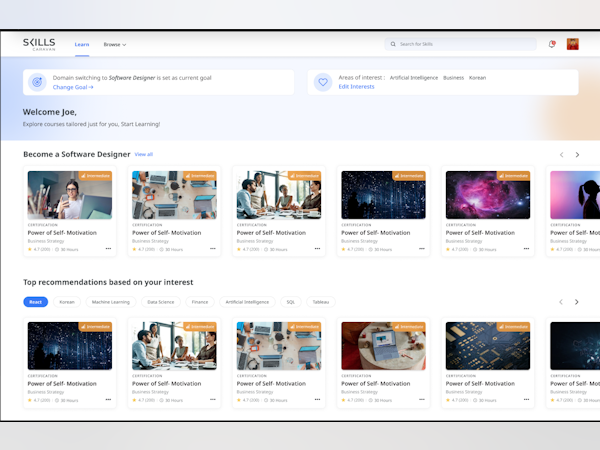
Task: Click the Search for Skills field
Action: [460, 44]
